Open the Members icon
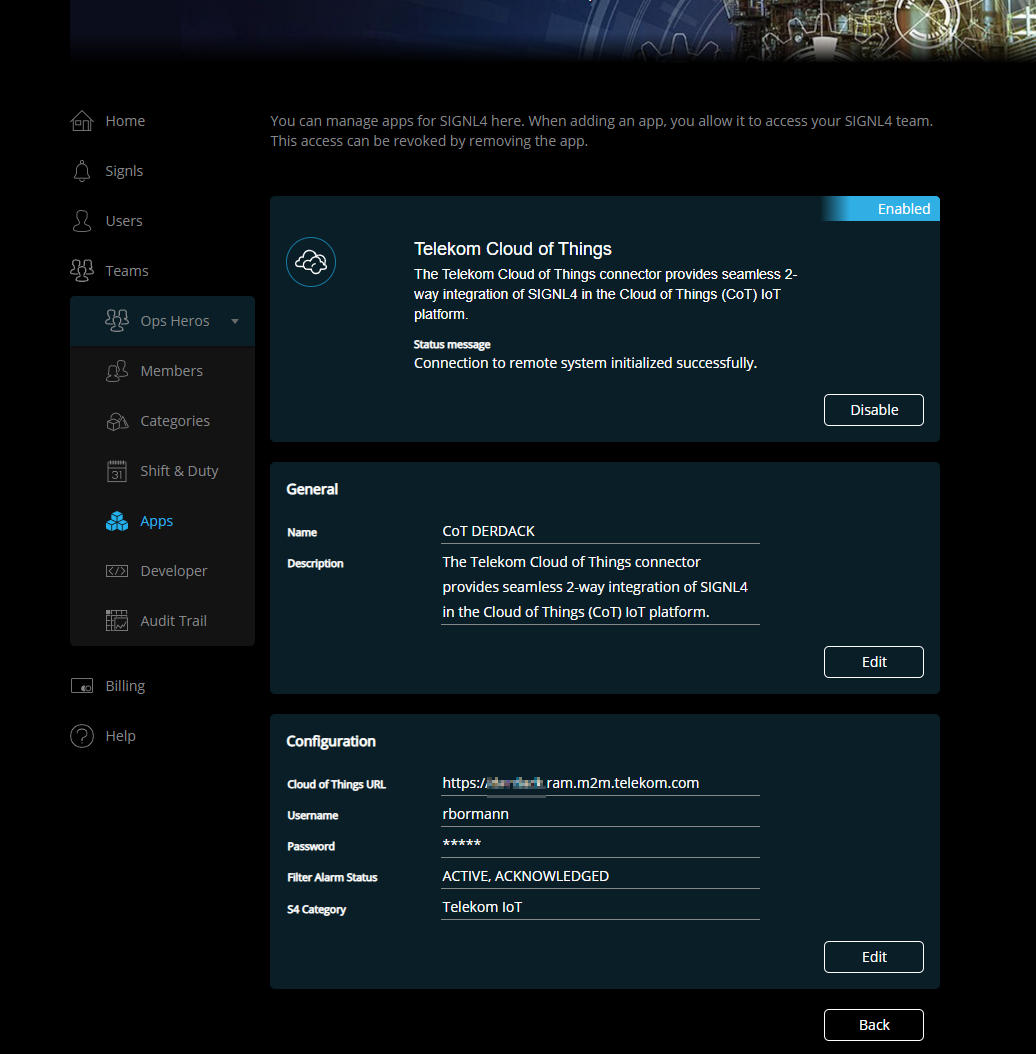The height and width of the screenshot is (1054, 1036). pyautogui.click(x=117, y=371)
